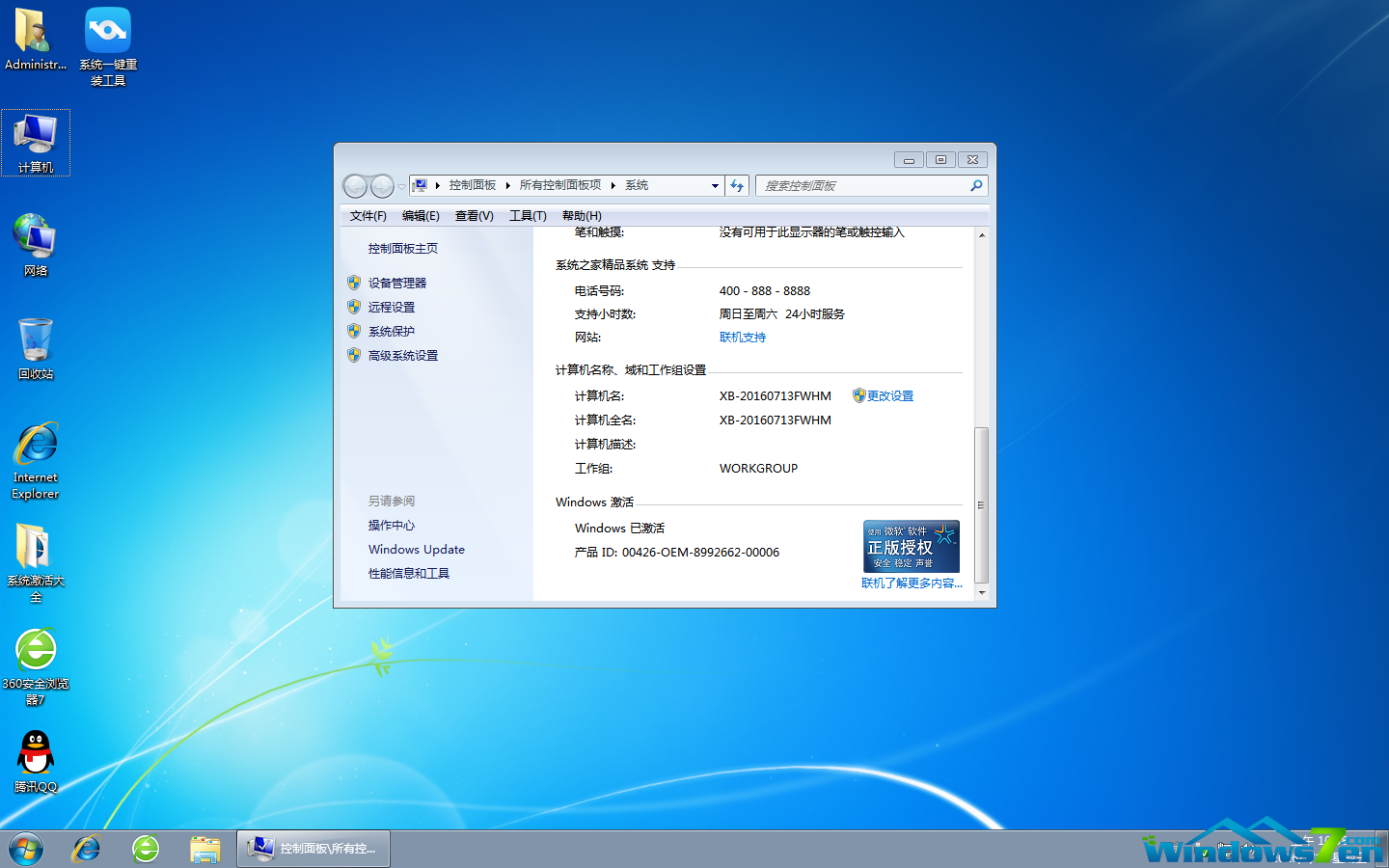Click the 联机支持 link
This screenshot has width=1389, height=868.
click(742, 338)
